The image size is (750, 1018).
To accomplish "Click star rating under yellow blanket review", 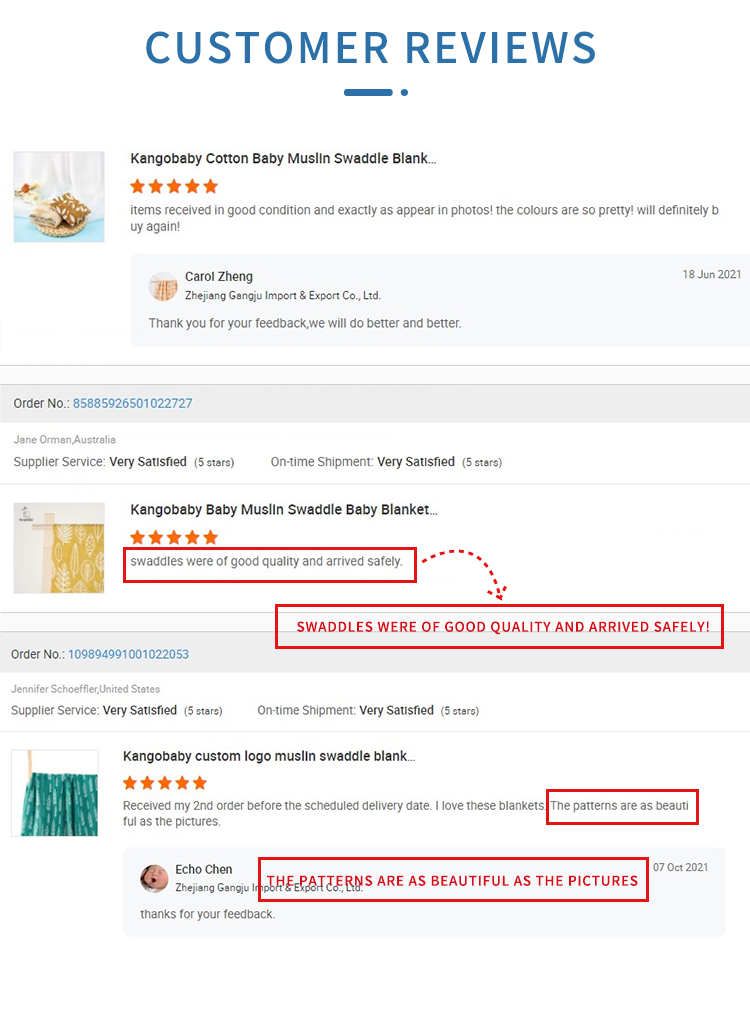I will click(x=174, y=537).
